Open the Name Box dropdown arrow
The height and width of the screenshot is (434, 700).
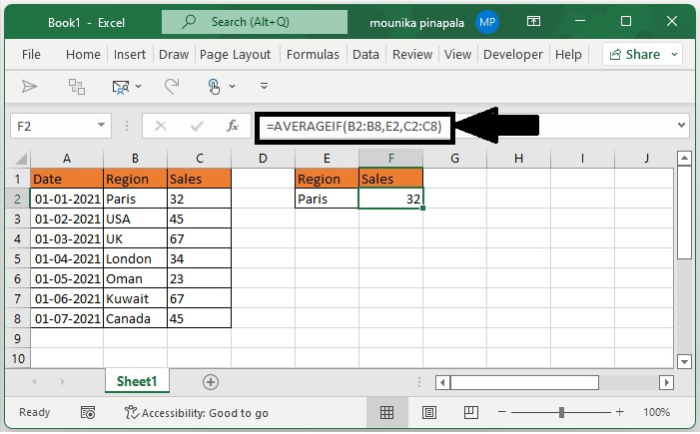coord(101,125)
